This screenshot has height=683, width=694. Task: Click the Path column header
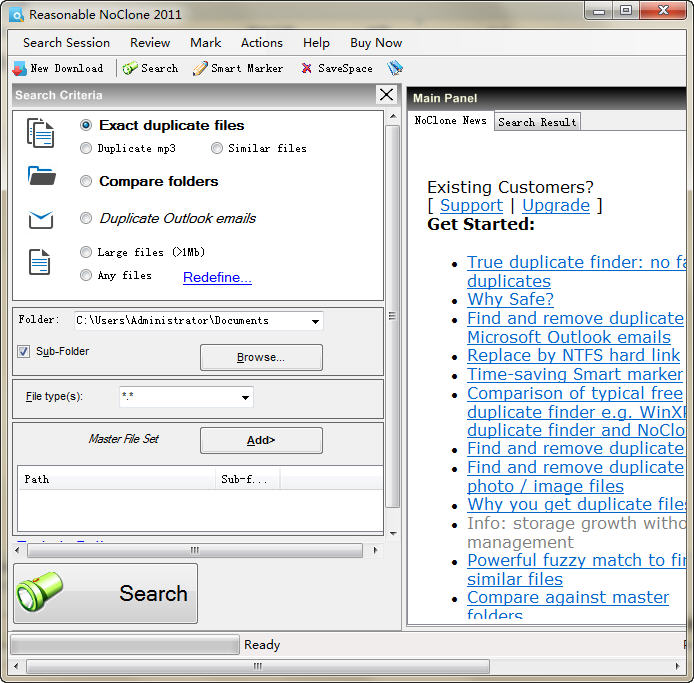pos(116,479)
